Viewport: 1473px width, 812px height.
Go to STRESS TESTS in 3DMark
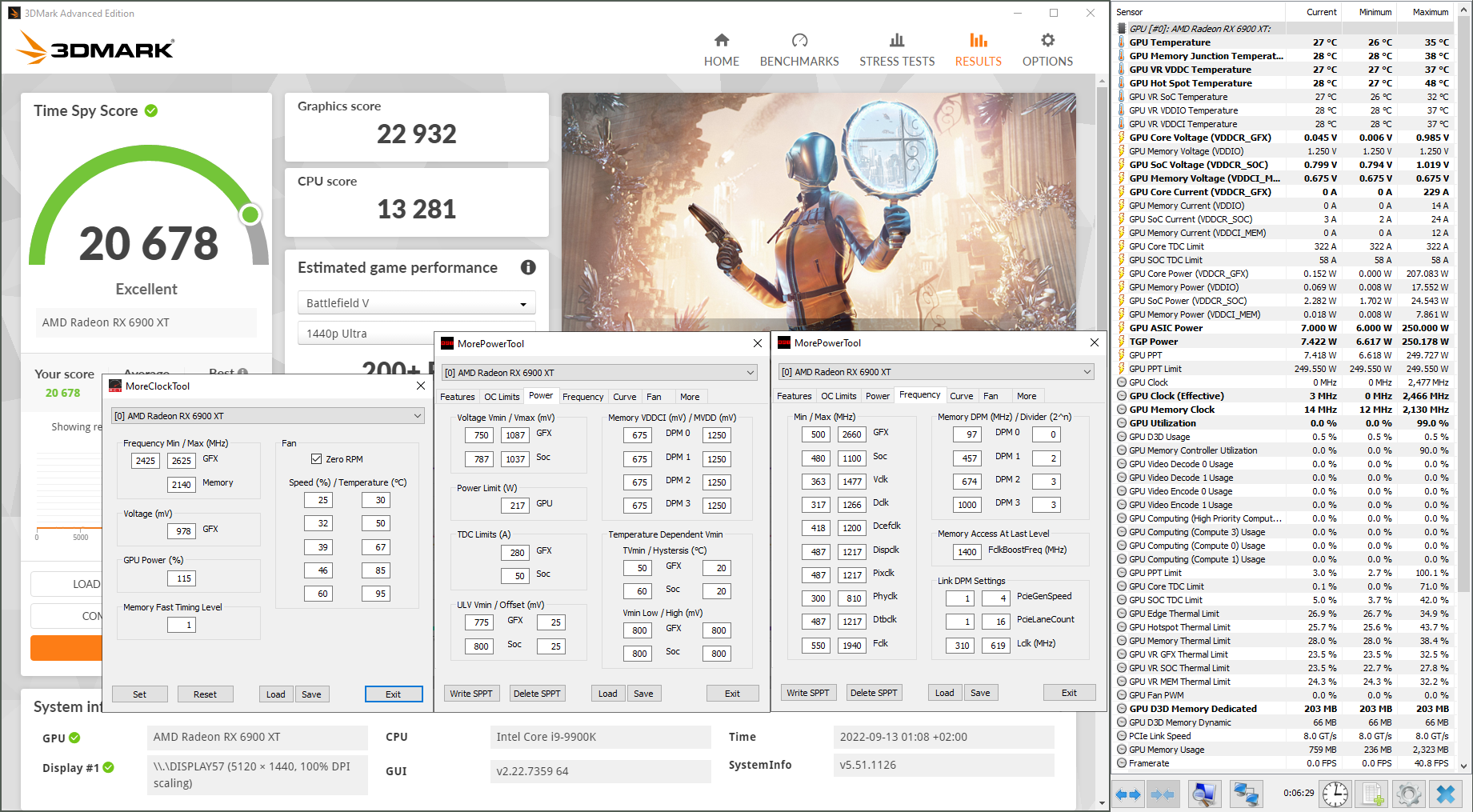(x=897, y=50)
